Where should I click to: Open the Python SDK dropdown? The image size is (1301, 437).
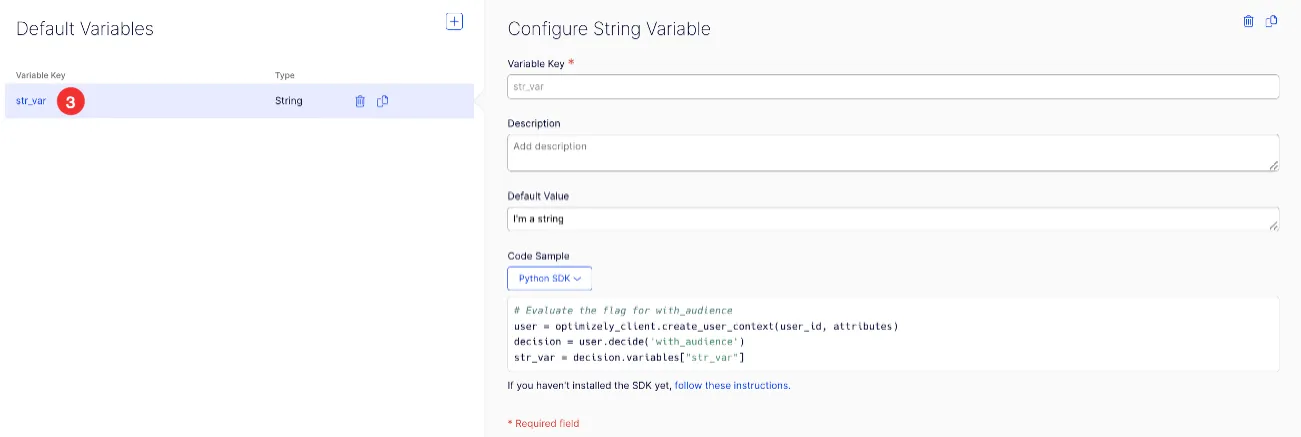point(550,278)
